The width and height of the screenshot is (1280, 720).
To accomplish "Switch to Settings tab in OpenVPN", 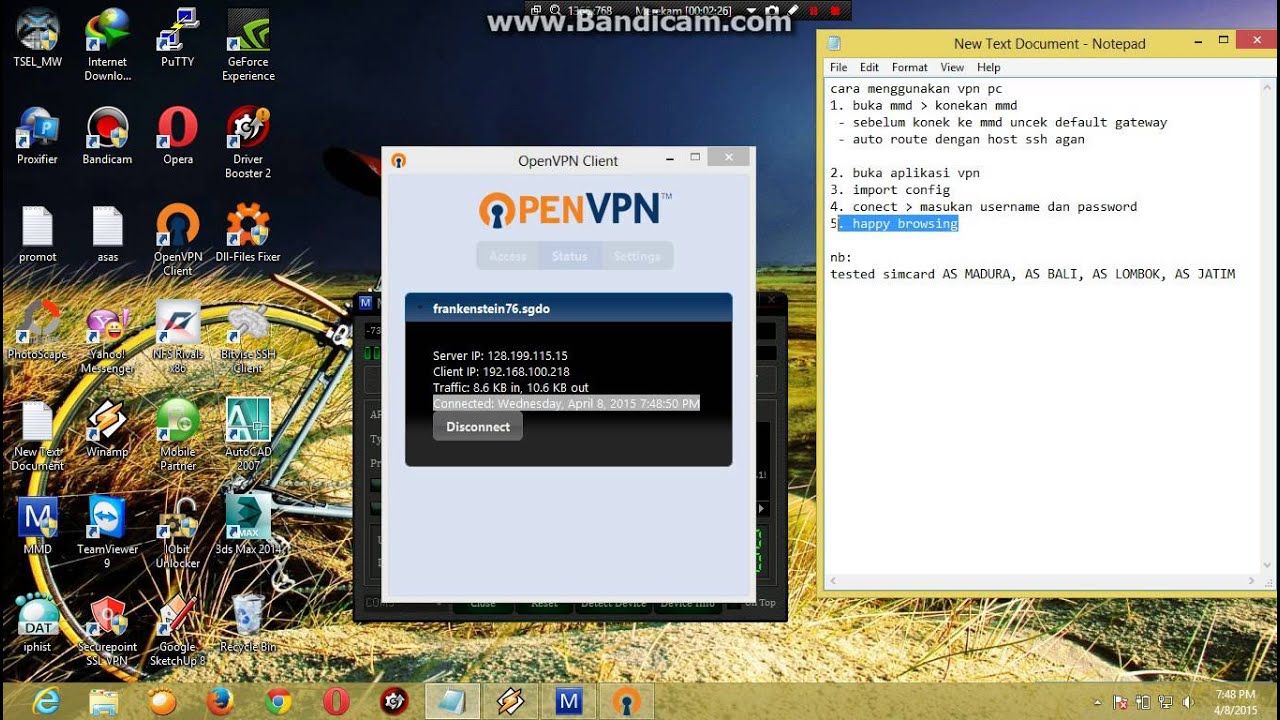I will coord(637,256).
